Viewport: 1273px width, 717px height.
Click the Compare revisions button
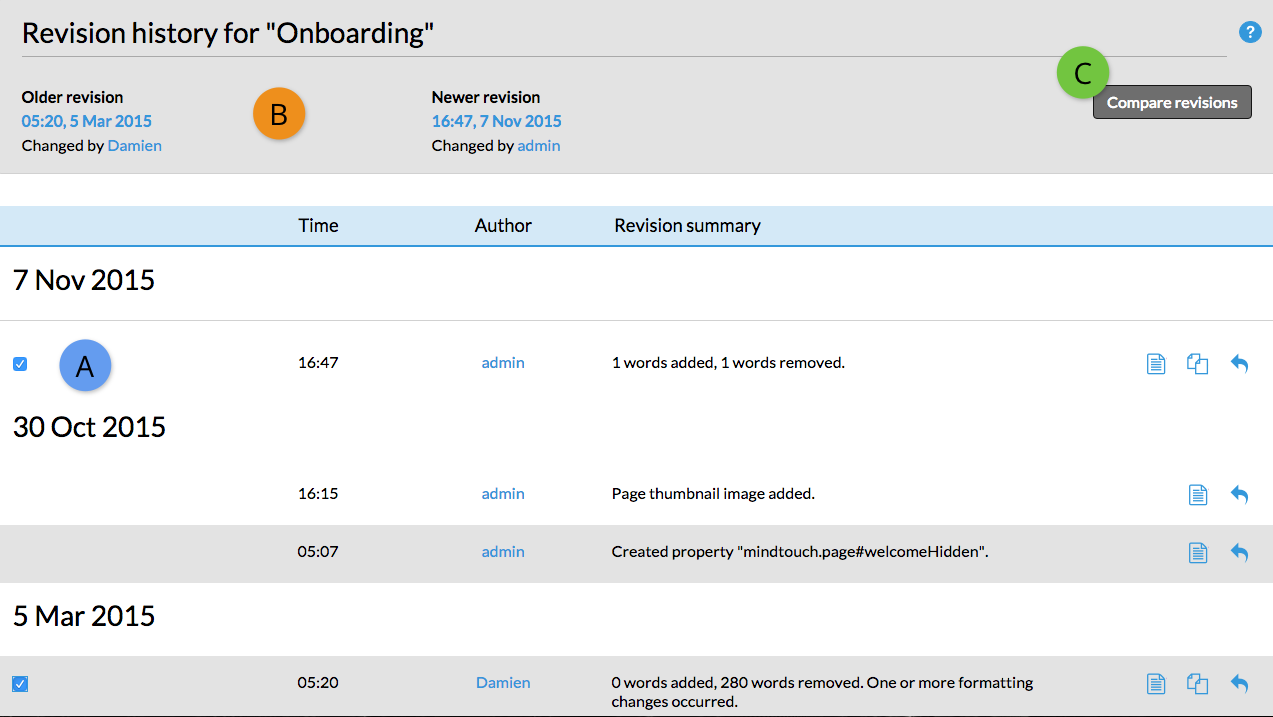[1172, 102]
